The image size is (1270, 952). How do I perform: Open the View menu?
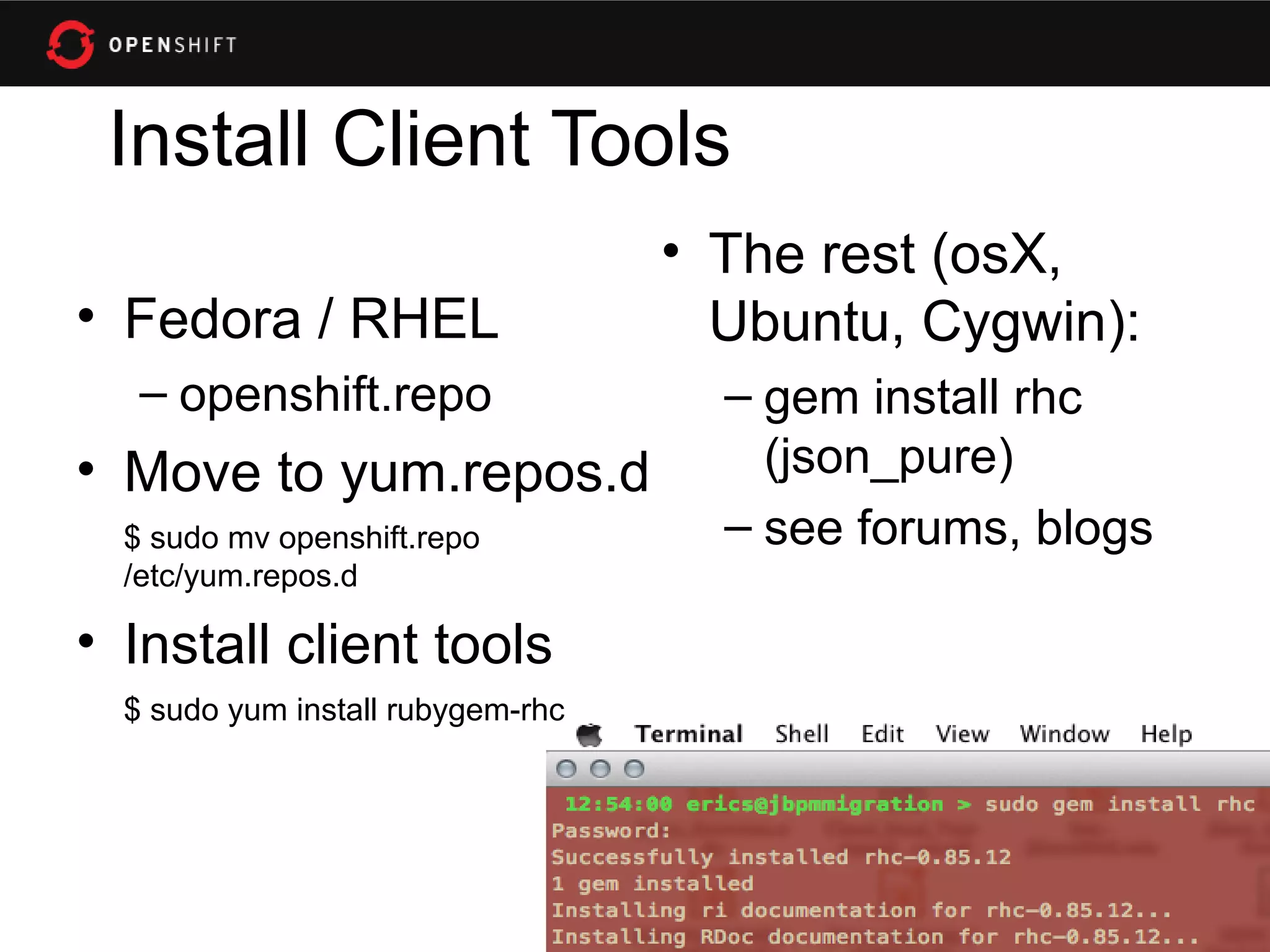pos(962,734)
